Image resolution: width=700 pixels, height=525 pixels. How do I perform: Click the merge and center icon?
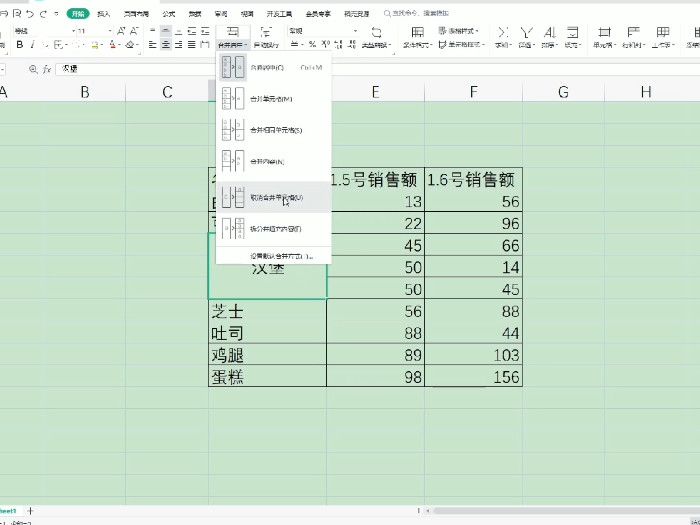233,31
